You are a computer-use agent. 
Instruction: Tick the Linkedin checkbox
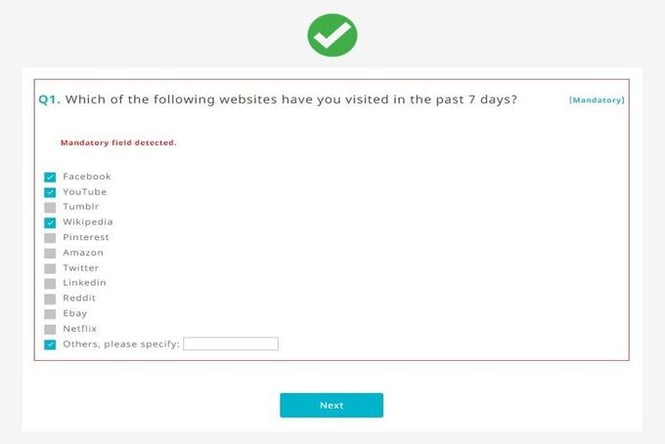tap(50, 283)
